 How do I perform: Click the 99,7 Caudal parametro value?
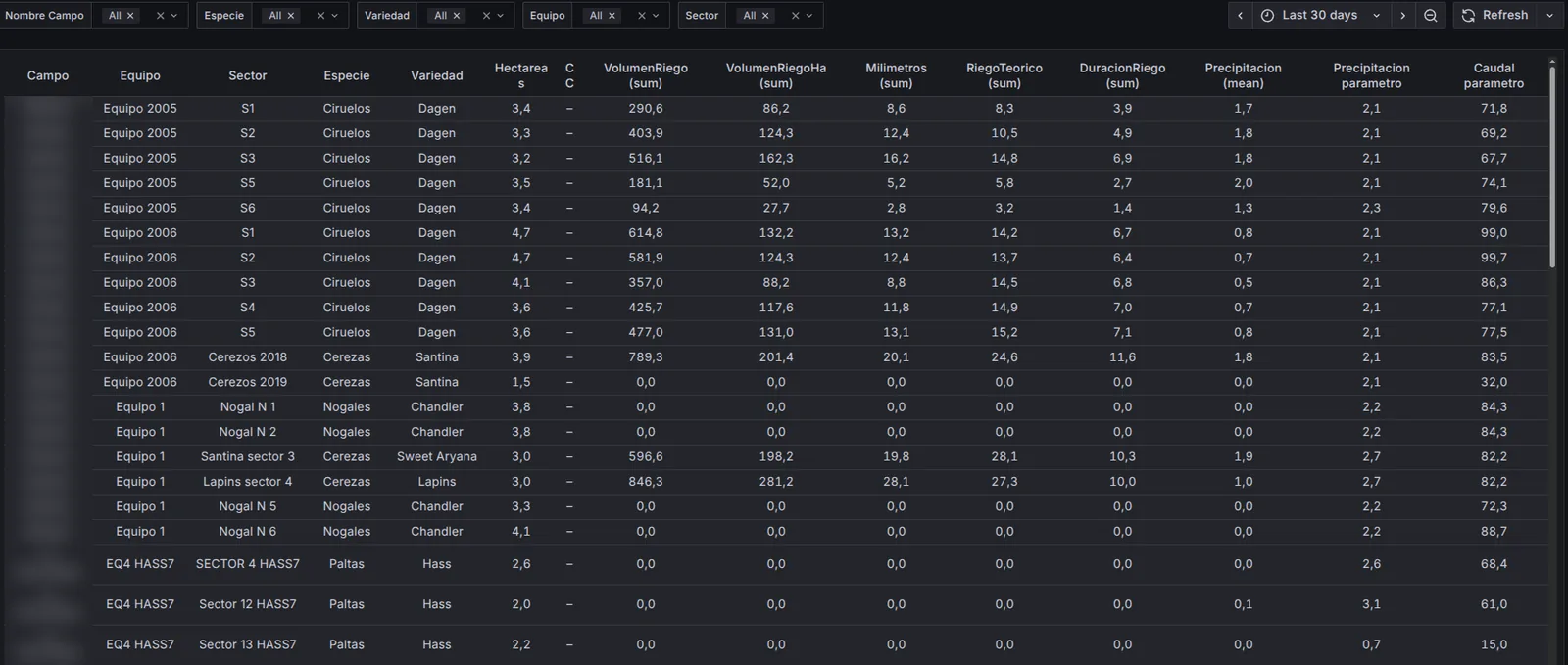[1494, 258]
